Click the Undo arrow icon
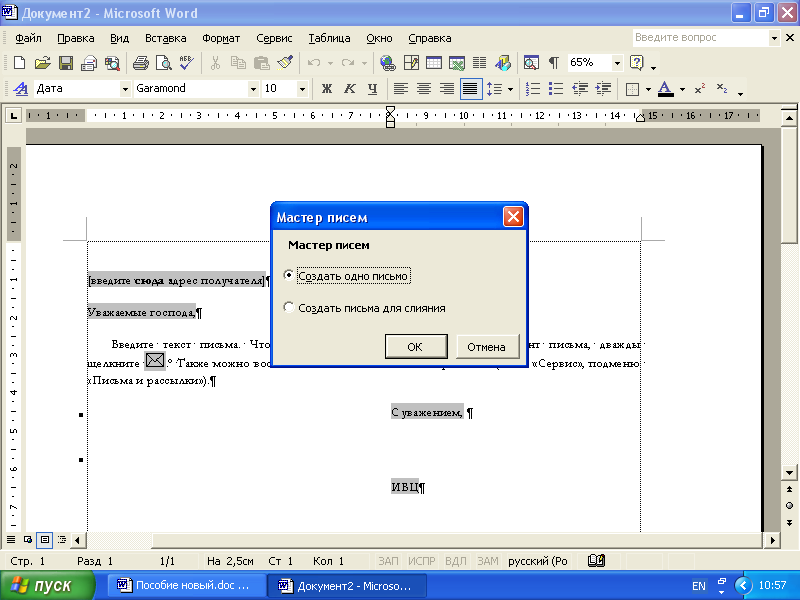The height and width of the screenshot is (600, 800). pos(314,63)
